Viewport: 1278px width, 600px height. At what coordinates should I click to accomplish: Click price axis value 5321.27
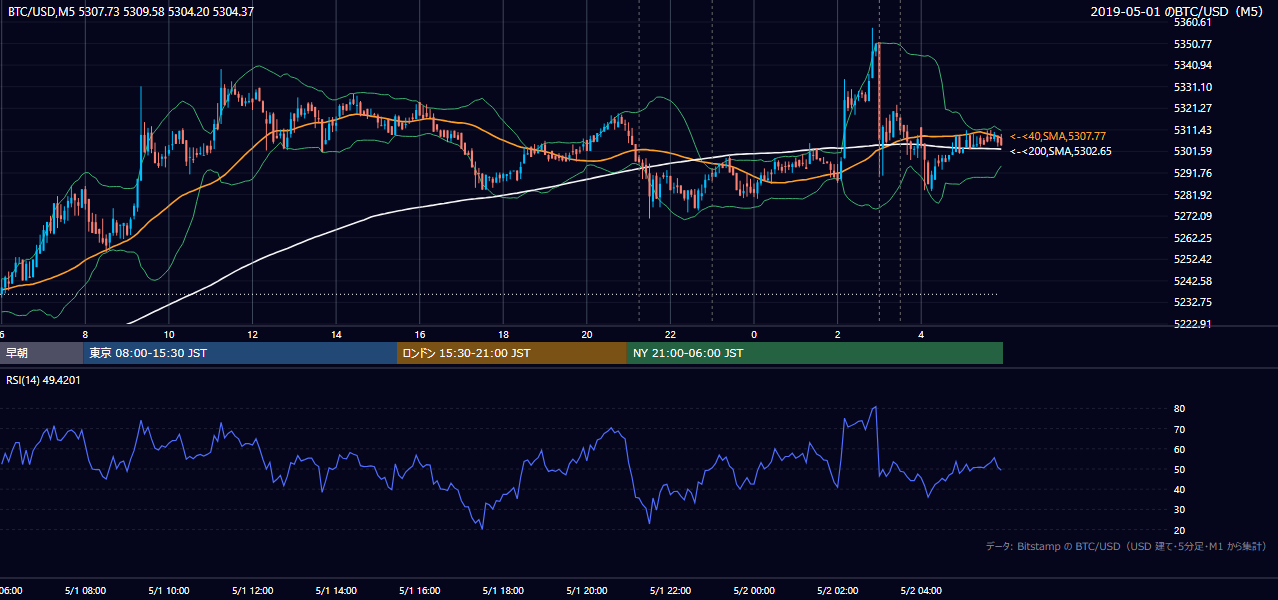coord(1194,108)
